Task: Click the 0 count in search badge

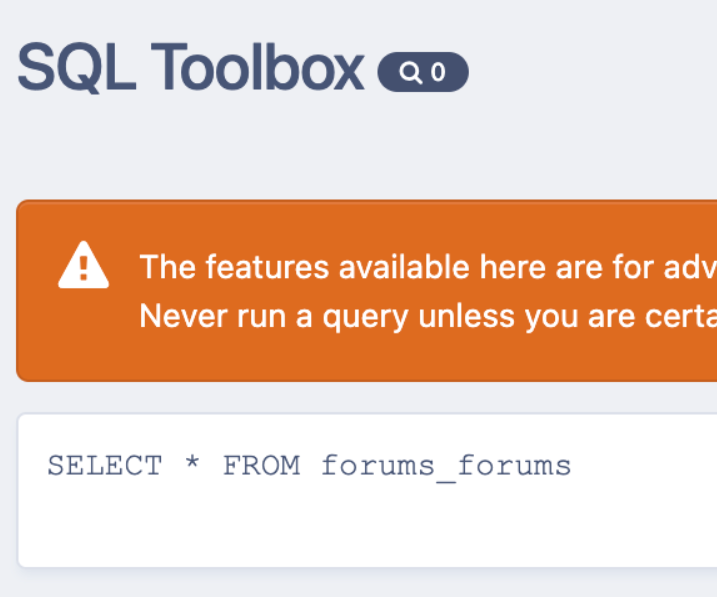Action: (x=438, y=72)
